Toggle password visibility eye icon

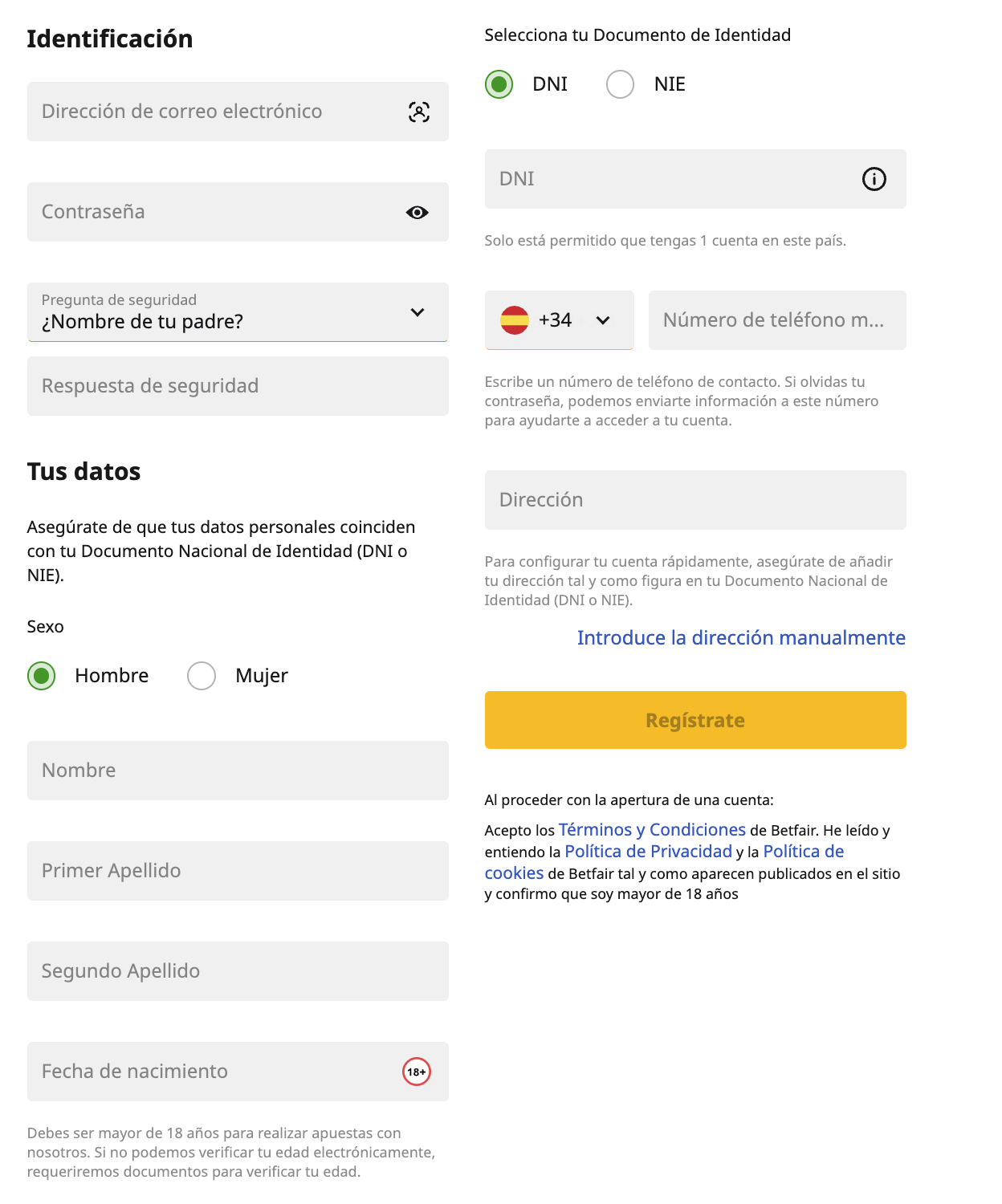click(417, 213)
